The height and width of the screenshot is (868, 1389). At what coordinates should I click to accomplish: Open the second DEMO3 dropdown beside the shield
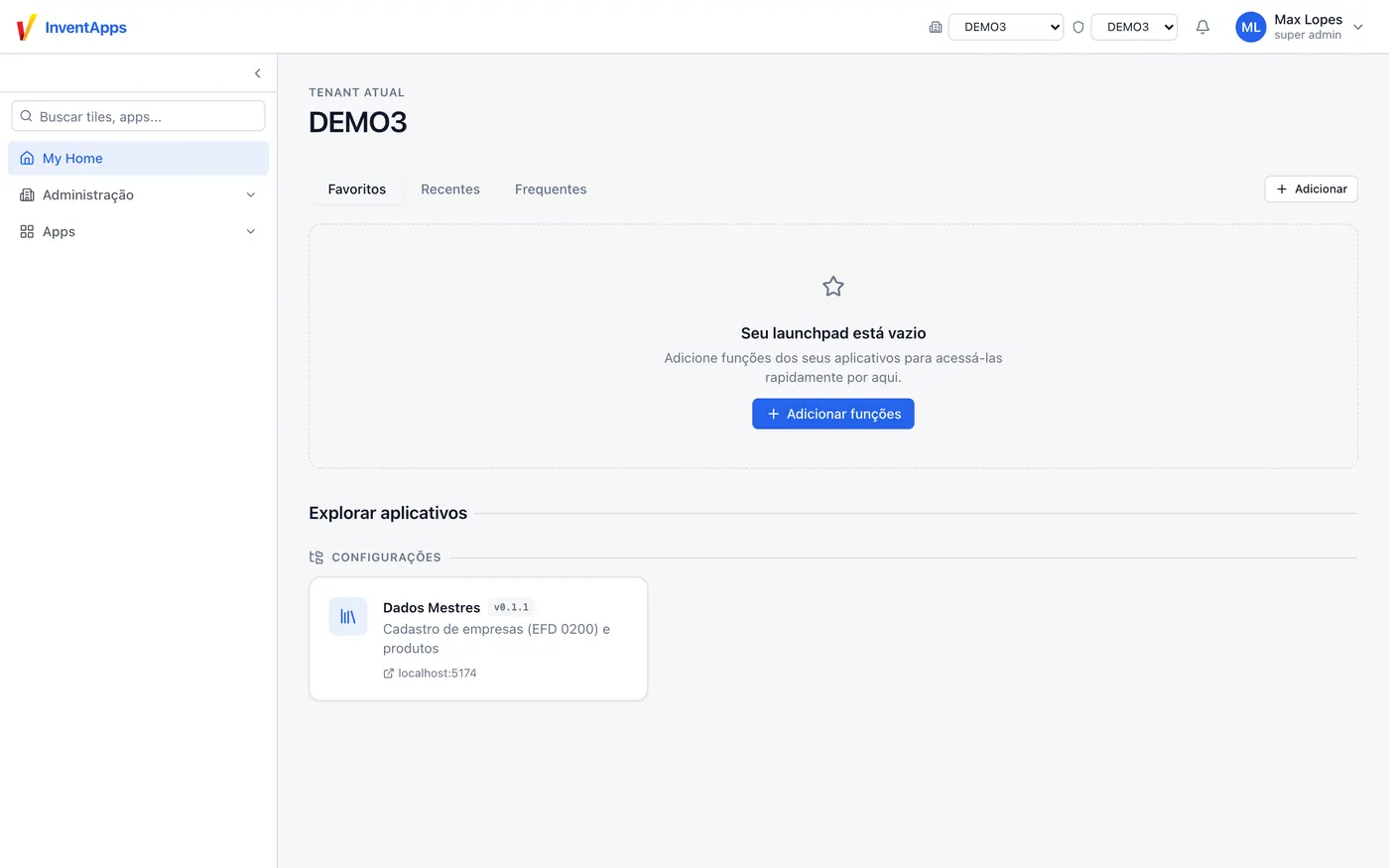click(x=1134, y=27)
